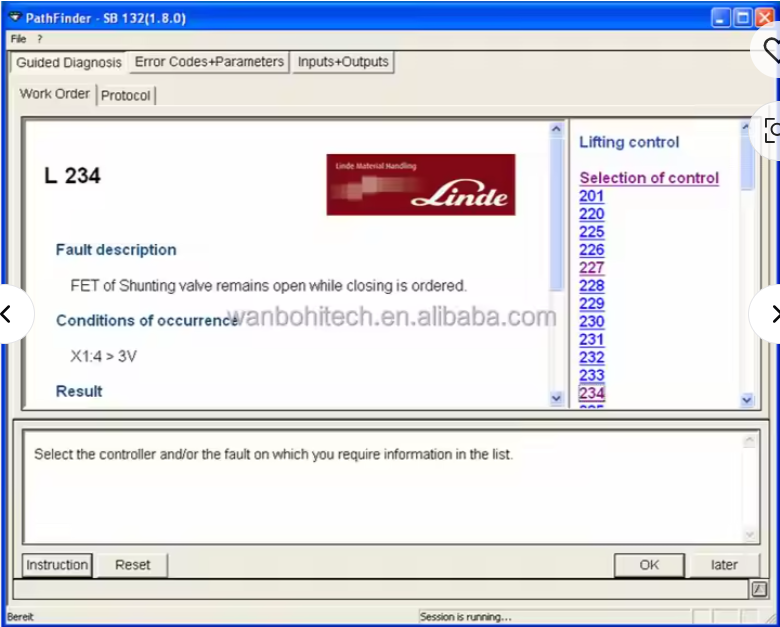Select the Work Order subtab
780x627 pixels.
(x=54, y=94)
